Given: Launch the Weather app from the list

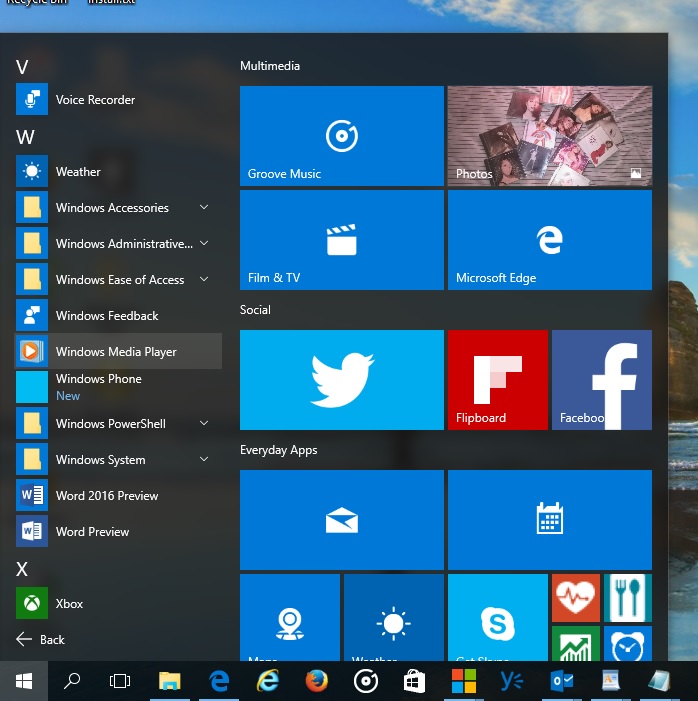Looking at the screenshot, I should click(x=118, y=171).
